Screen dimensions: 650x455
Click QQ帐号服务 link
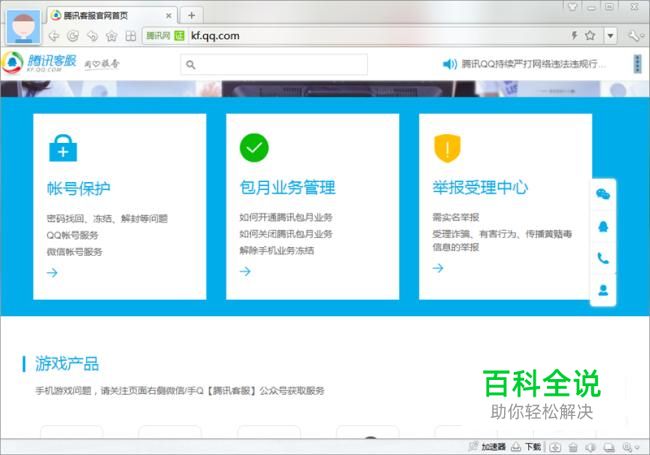coord(72,235)
